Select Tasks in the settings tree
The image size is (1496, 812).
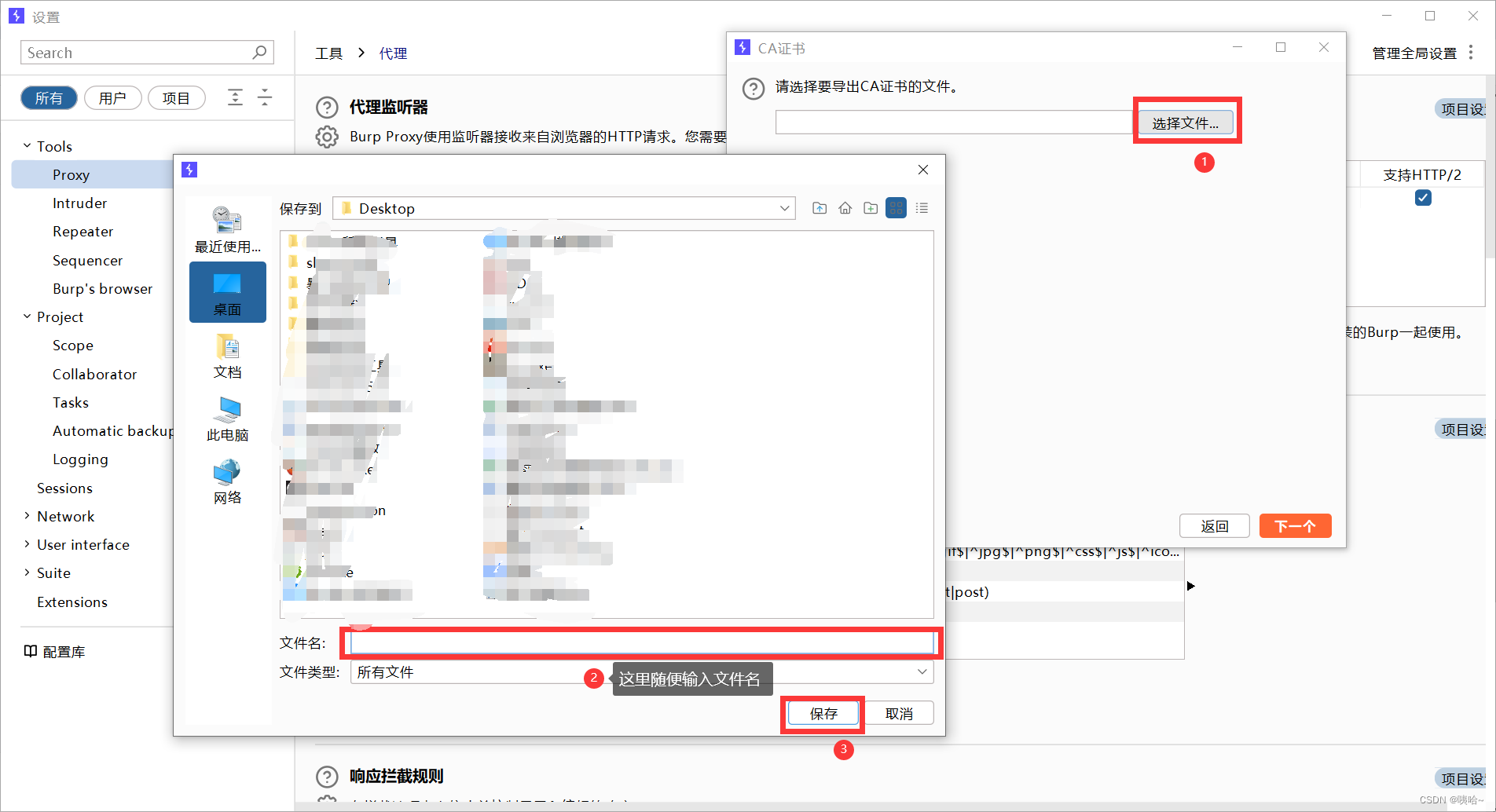[x=70, y=402]
